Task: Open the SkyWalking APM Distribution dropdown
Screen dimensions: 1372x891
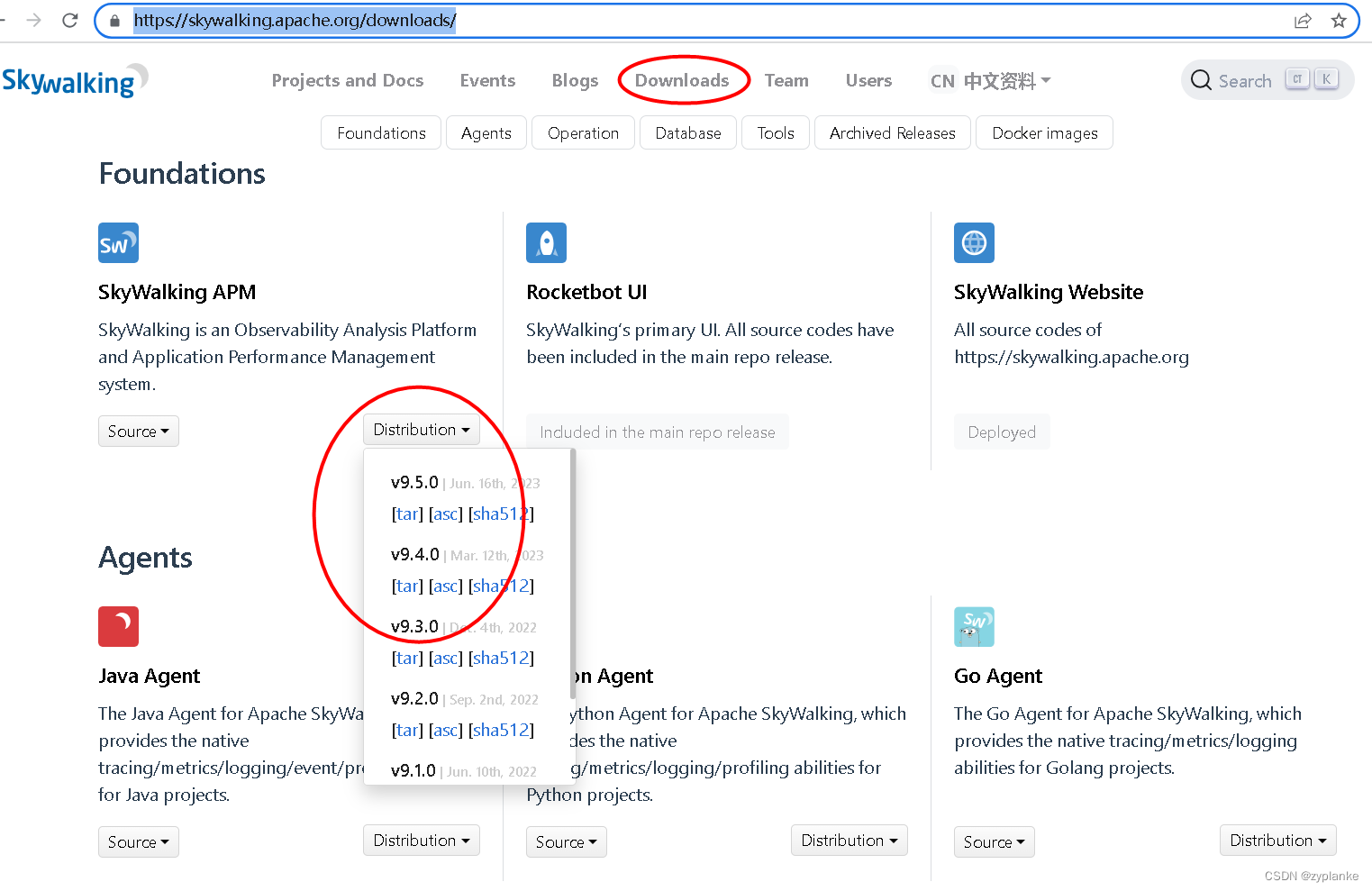Action: click(421, 430)
